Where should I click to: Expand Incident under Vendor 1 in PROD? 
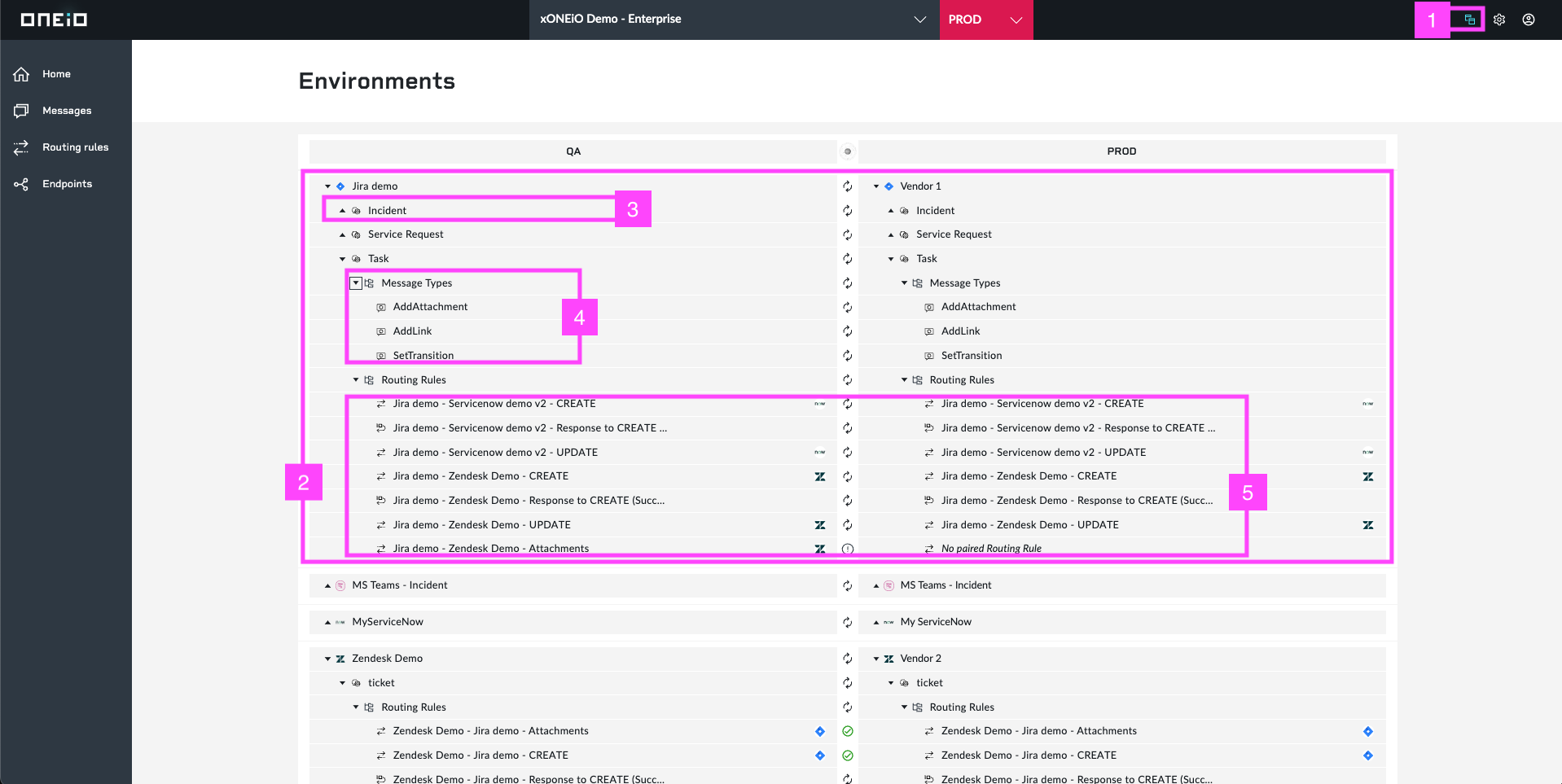click(x=891, y=211)
